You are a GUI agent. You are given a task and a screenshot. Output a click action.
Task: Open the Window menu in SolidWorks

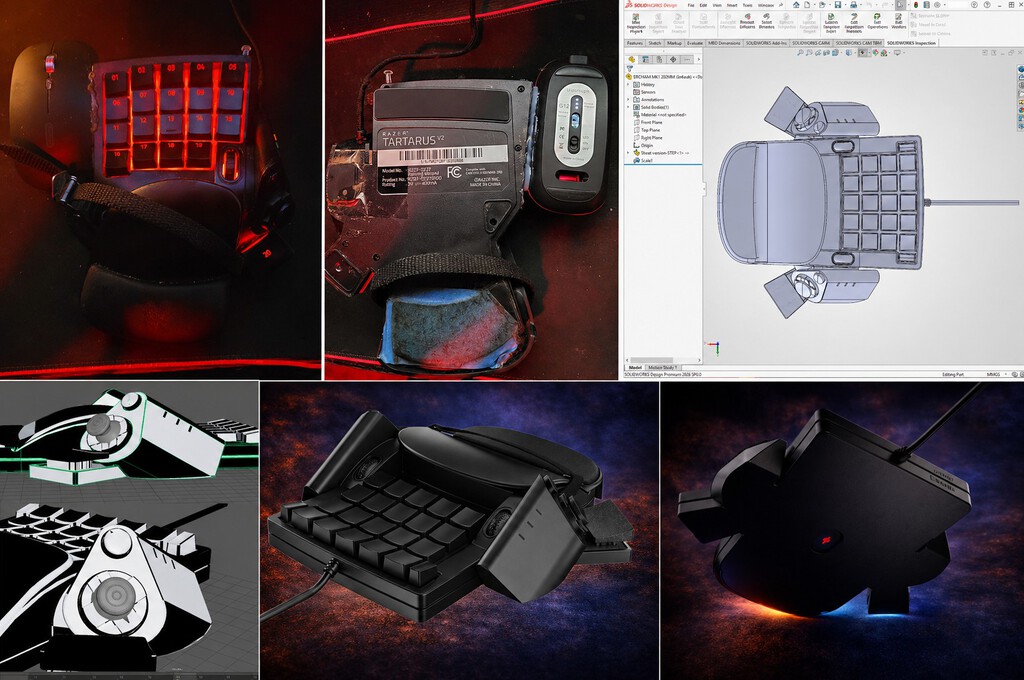[x=766, y=5]
